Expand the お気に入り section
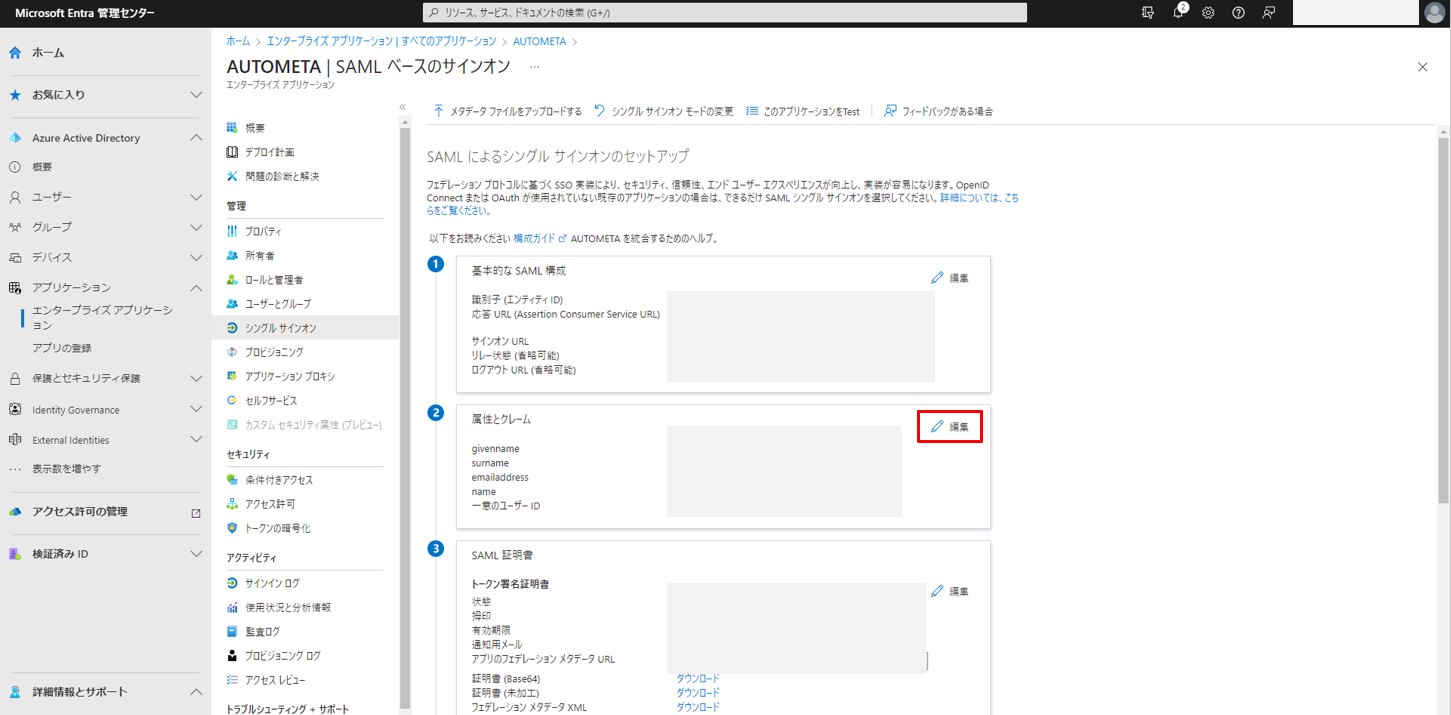 (196, 95)
